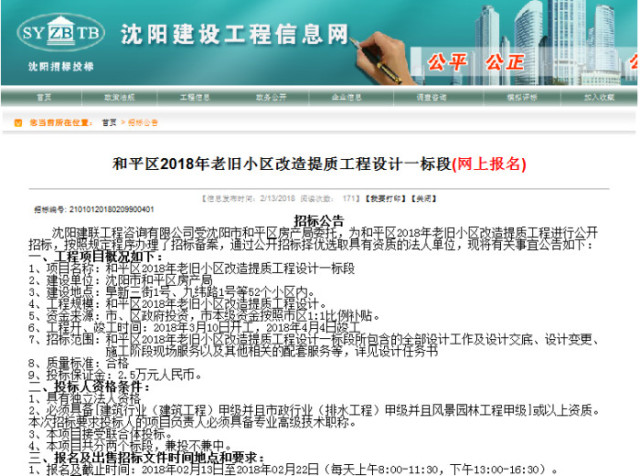Select the 调查咨询 navigation item
Screen dimensions: 640x476
coord(431,97)
